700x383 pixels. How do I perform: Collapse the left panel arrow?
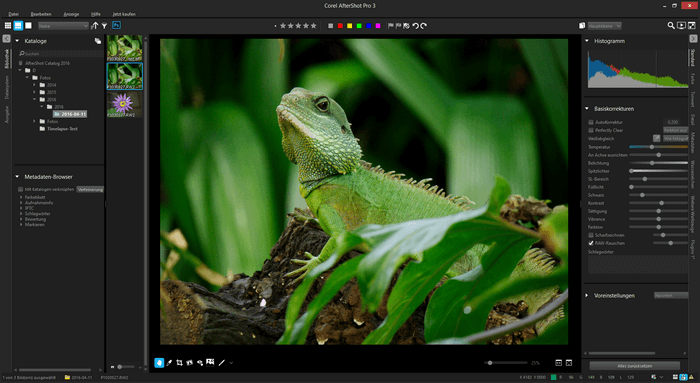[x=6, y=39]
